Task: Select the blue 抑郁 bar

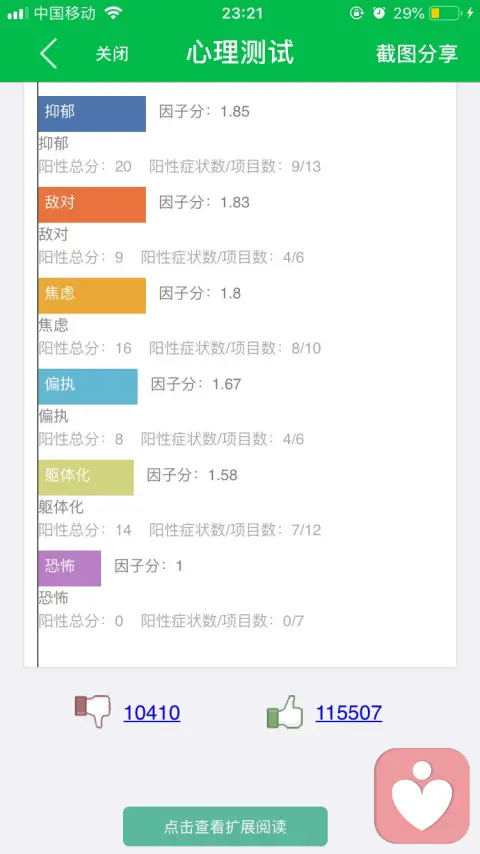Action: (92, 113)
